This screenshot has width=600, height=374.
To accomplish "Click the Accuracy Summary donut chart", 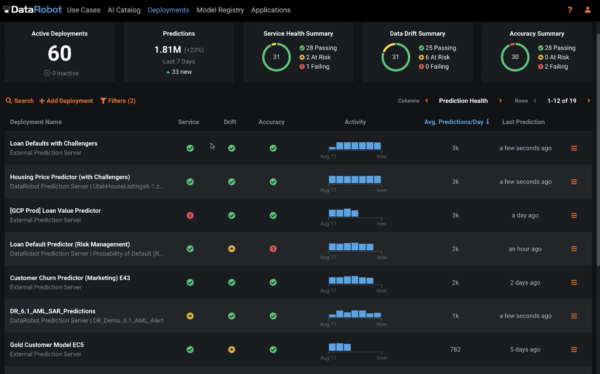I will coord(515,57).
